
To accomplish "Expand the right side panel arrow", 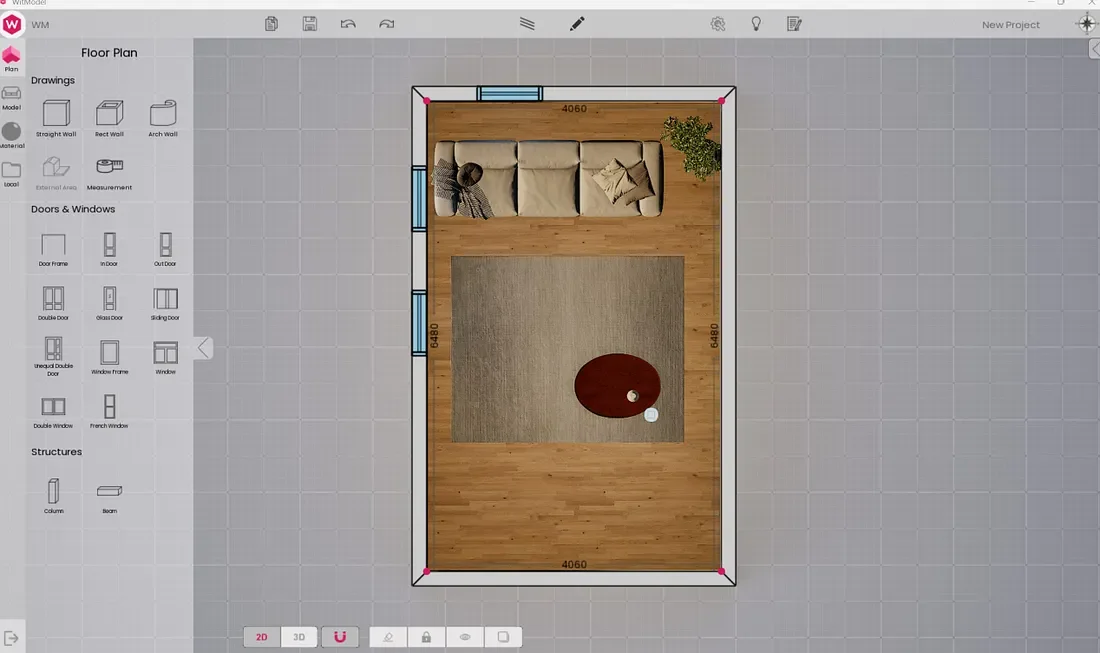I will tap(1094, 49).
